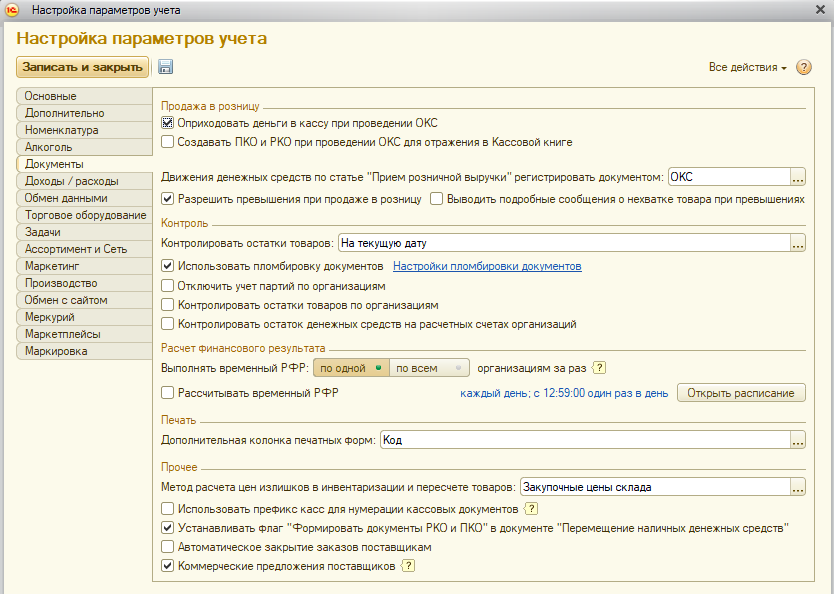Screen dimensions: 834x594
Task: Uncheck 'Коммерческие предложения поставщиков'
Action: point(168,566)
